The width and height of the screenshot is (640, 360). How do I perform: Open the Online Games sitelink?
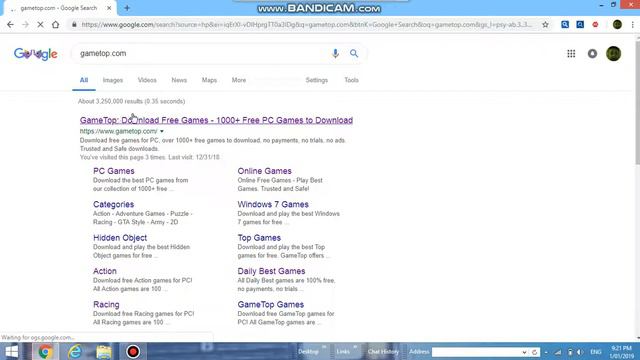coord(264,171)
